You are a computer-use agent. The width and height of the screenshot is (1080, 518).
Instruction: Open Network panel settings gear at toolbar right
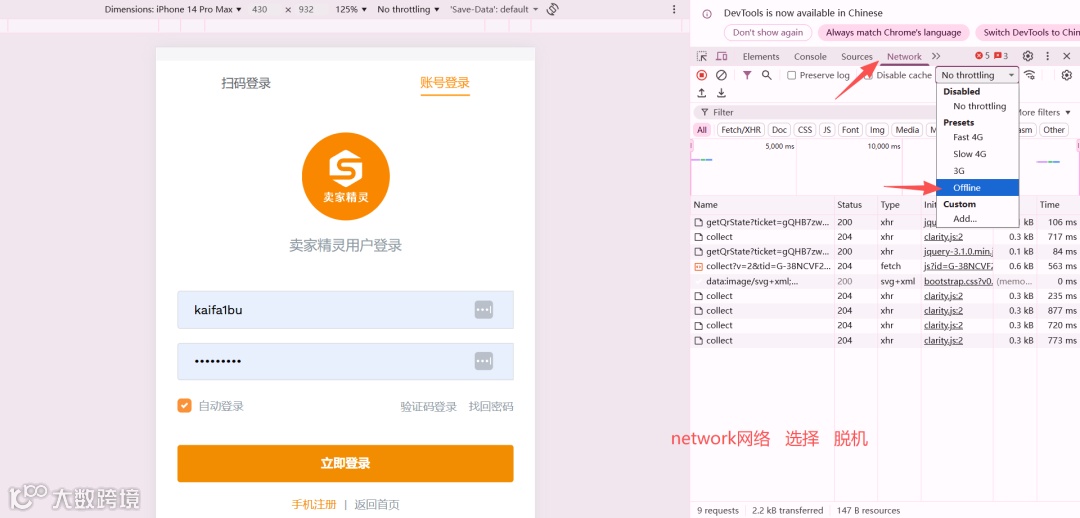point(1067,75)
